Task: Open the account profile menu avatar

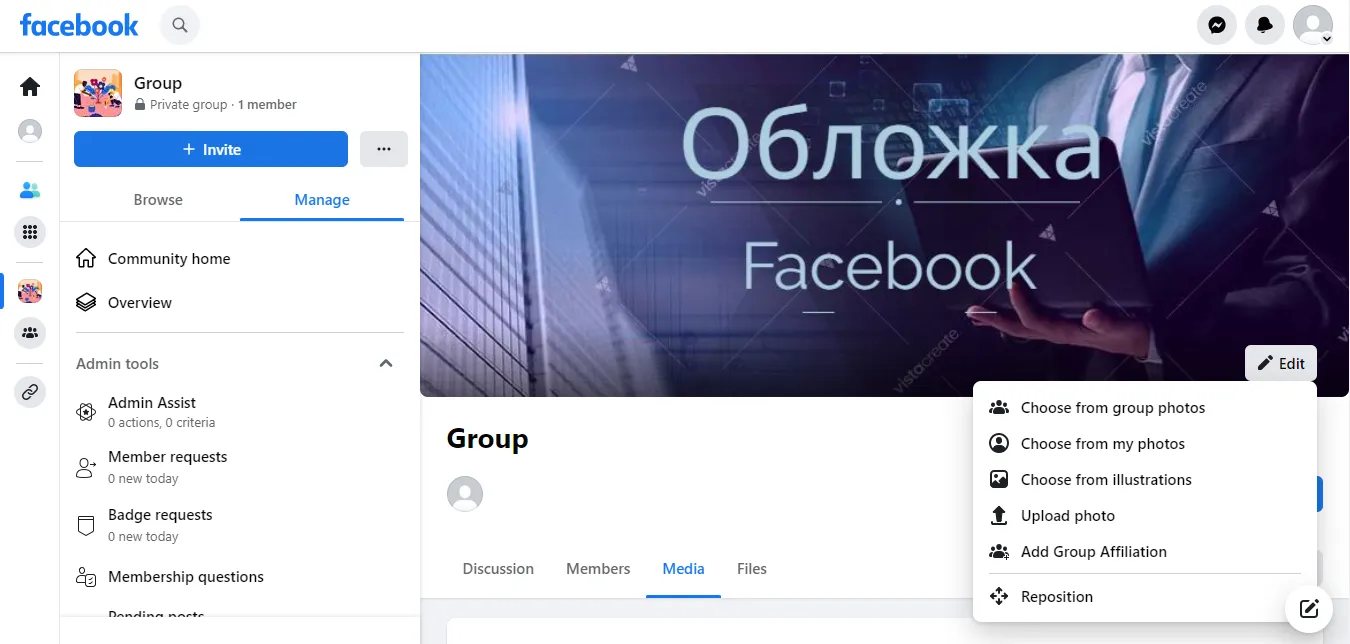Action: 1313,25
